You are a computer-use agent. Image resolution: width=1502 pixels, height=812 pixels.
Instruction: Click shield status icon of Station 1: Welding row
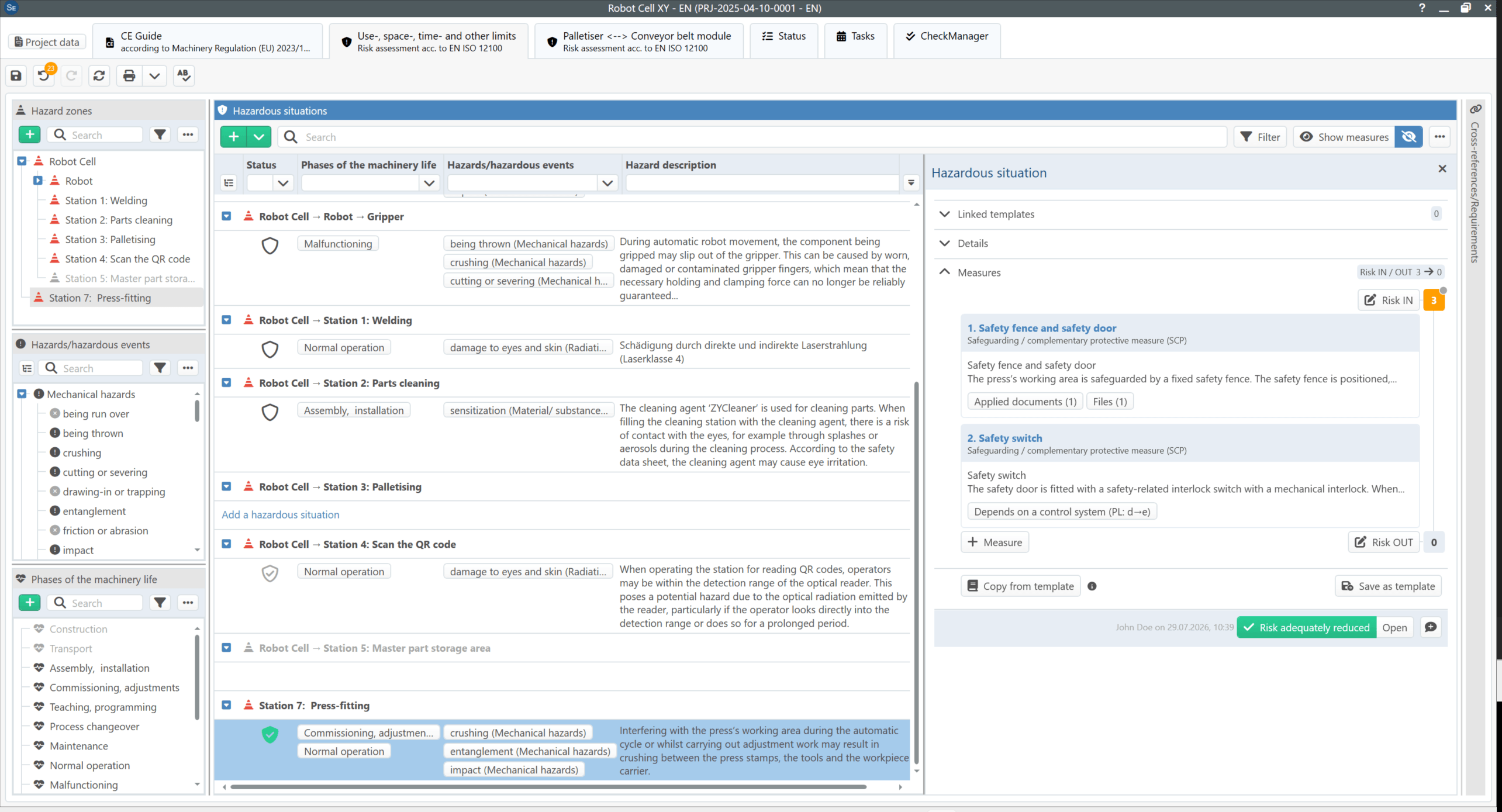[270, 350]
